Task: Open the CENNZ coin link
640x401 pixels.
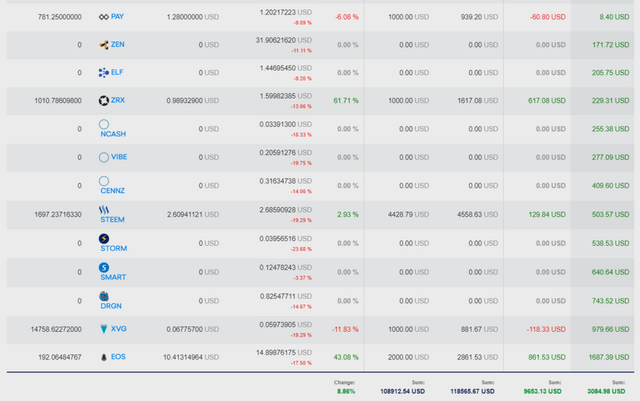Action: click(112, 191)
